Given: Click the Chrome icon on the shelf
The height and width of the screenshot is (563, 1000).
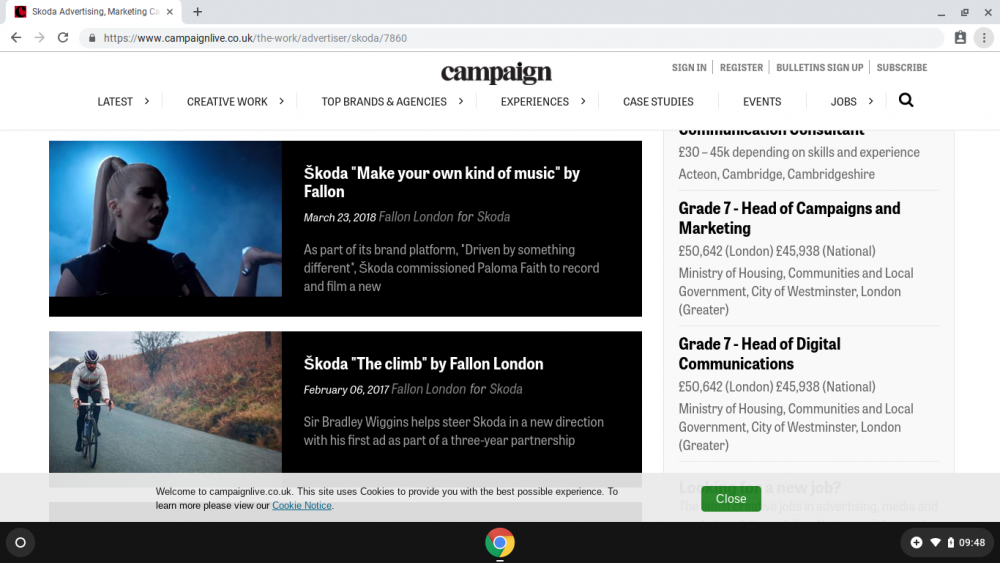Looking at the screenshot, I should pyautogui.click(x=500, y=543).
